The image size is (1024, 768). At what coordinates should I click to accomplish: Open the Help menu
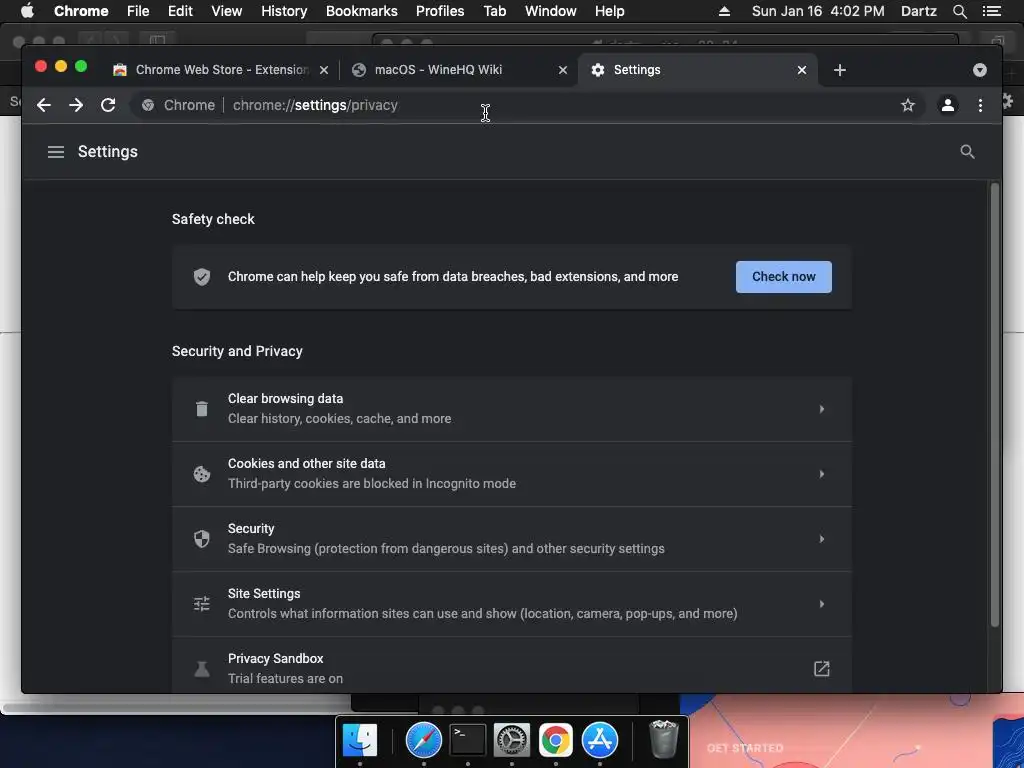(609, 11)
